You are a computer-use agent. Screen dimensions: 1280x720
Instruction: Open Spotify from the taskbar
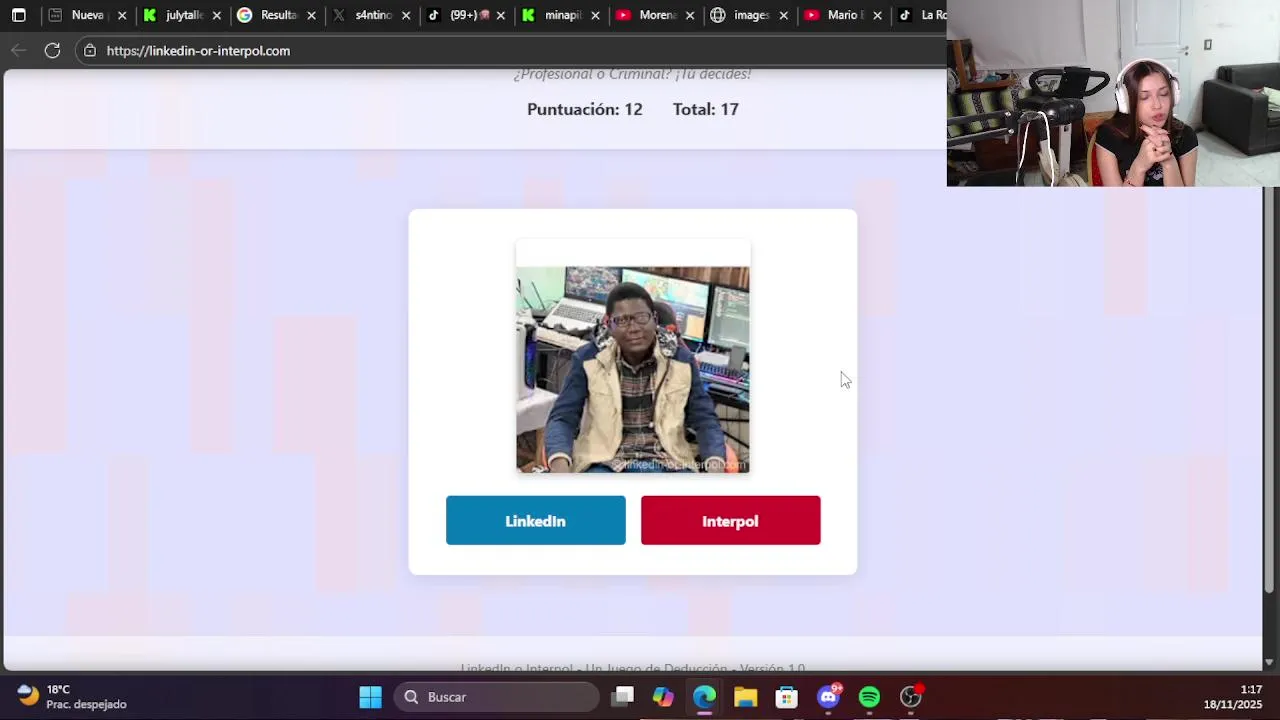pyautogui.click(x=869, y=697)
